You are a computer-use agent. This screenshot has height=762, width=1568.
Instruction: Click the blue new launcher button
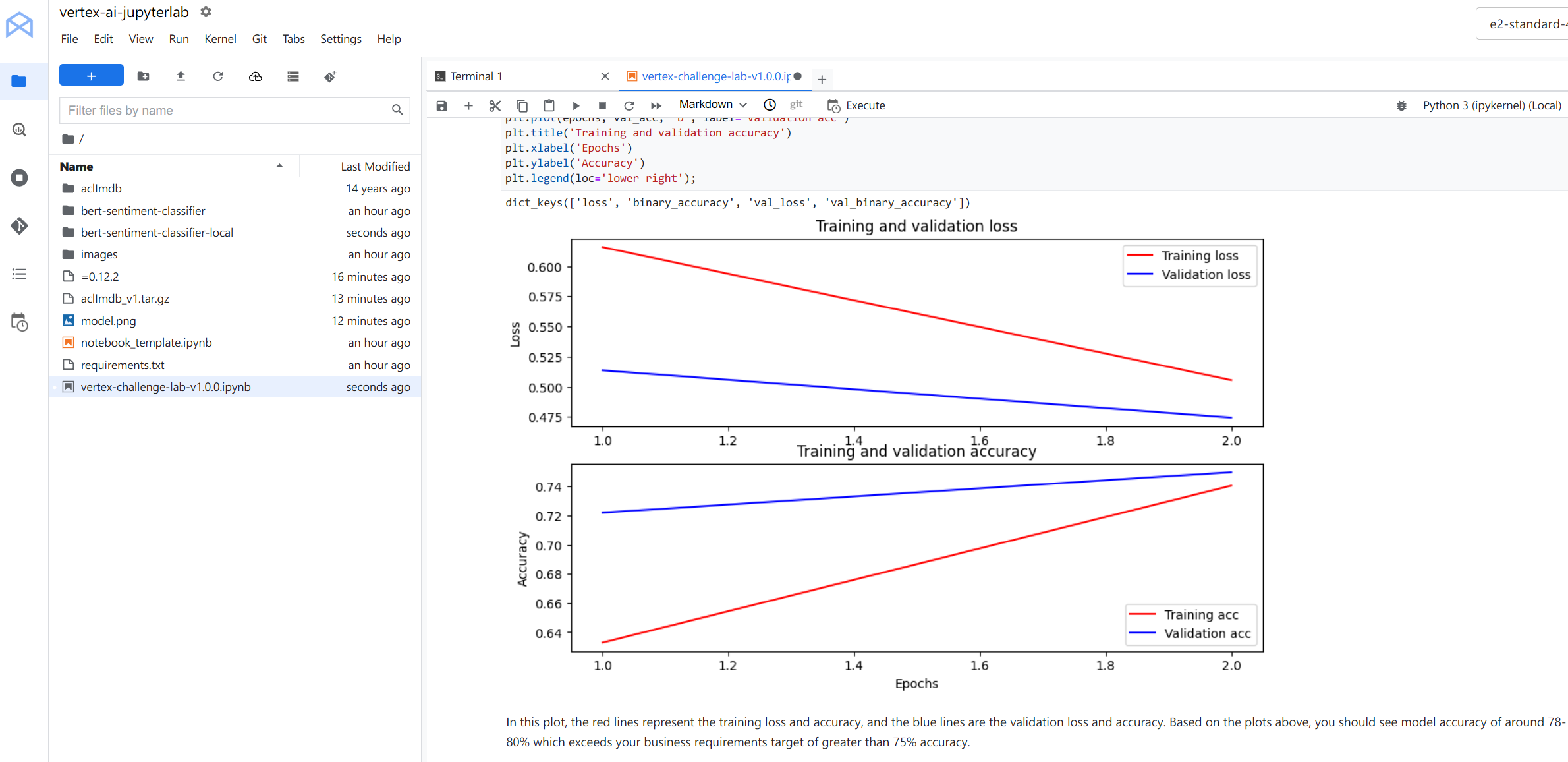(92, 76)
